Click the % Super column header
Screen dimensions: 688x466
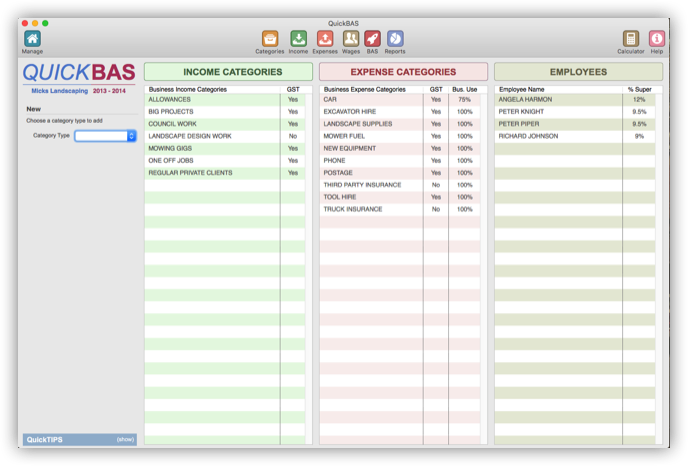point(639,90)
